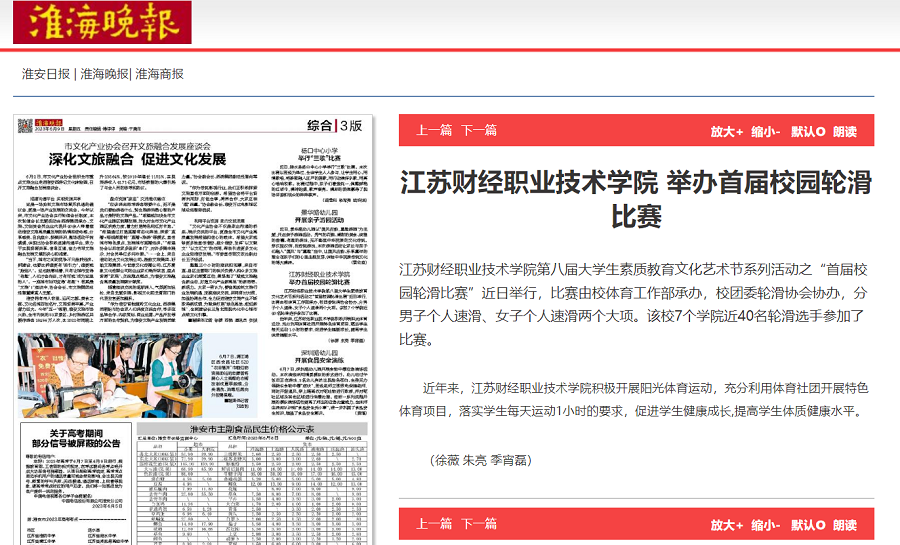This screenshot has width=900, height=545.
Task: Click the sewing workshop photo on newspaper page
Action: (110, 375)
